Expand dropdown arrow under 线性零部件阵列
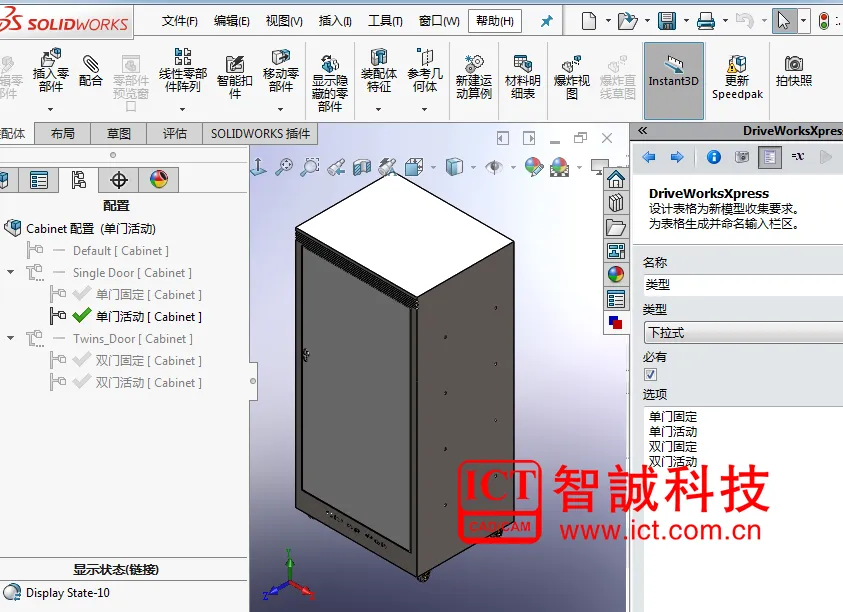Screen dimensions: 843x612 tap(182, 109)
